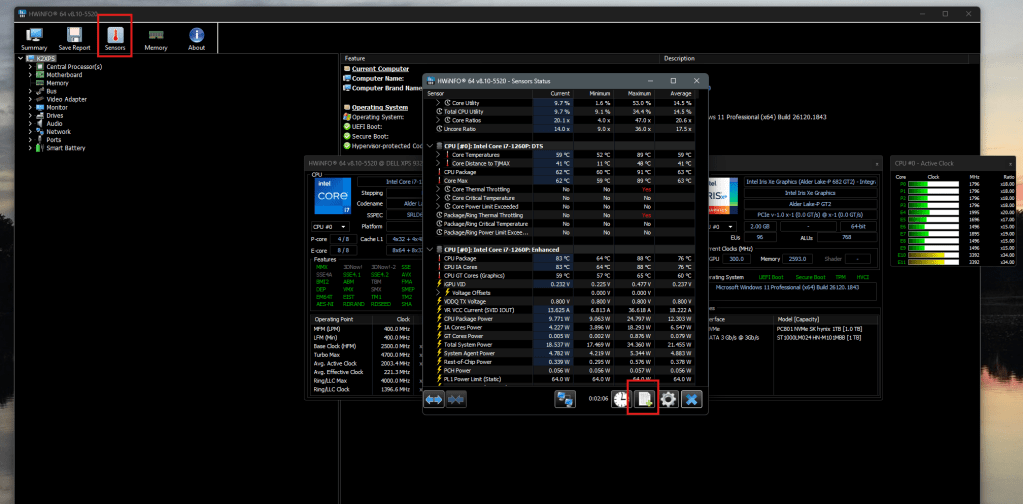
Task: Expand the Core Temperatures sensor row
Action: point(438,155)
